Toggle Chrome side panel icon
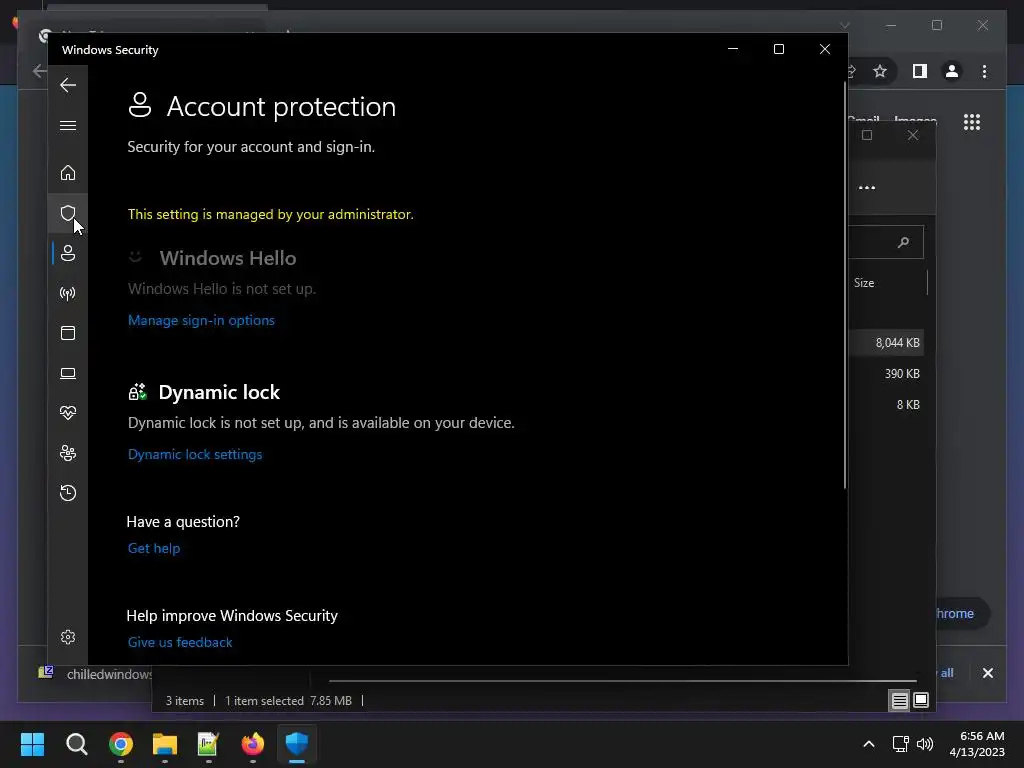The image size is (1024, 768). (920, 71)
